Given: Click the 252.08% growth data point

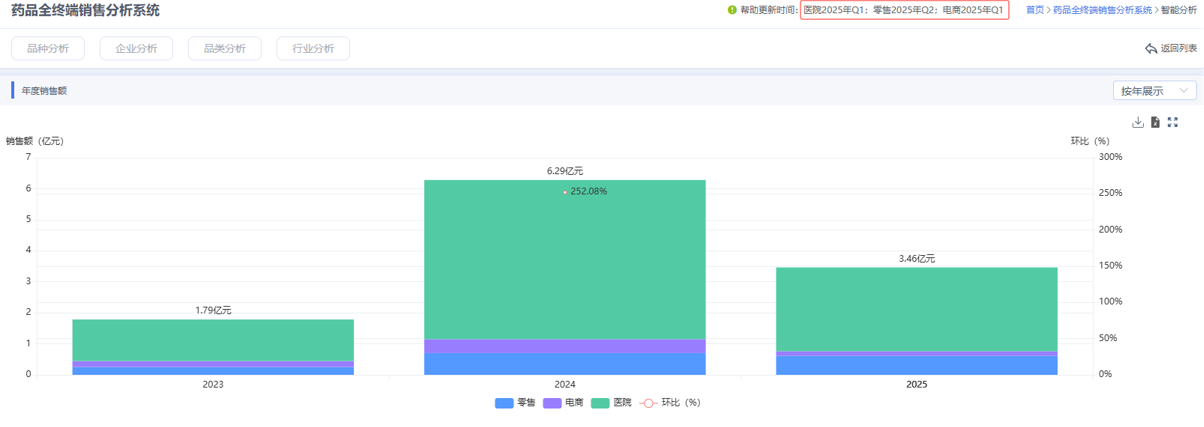Looking at the screenshot, I should tap(565, 192).
